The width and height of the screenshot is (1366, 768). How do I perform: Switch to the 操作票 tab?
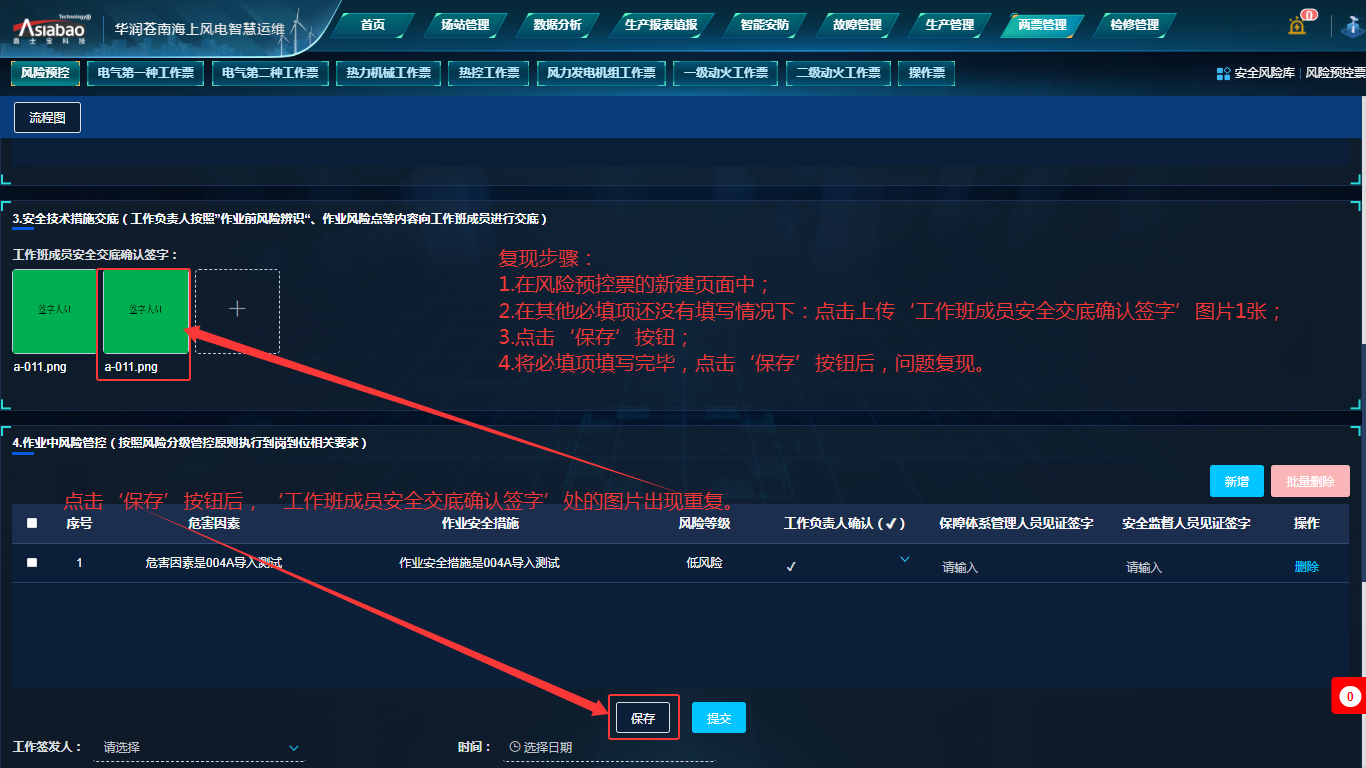tap(926, 73)
